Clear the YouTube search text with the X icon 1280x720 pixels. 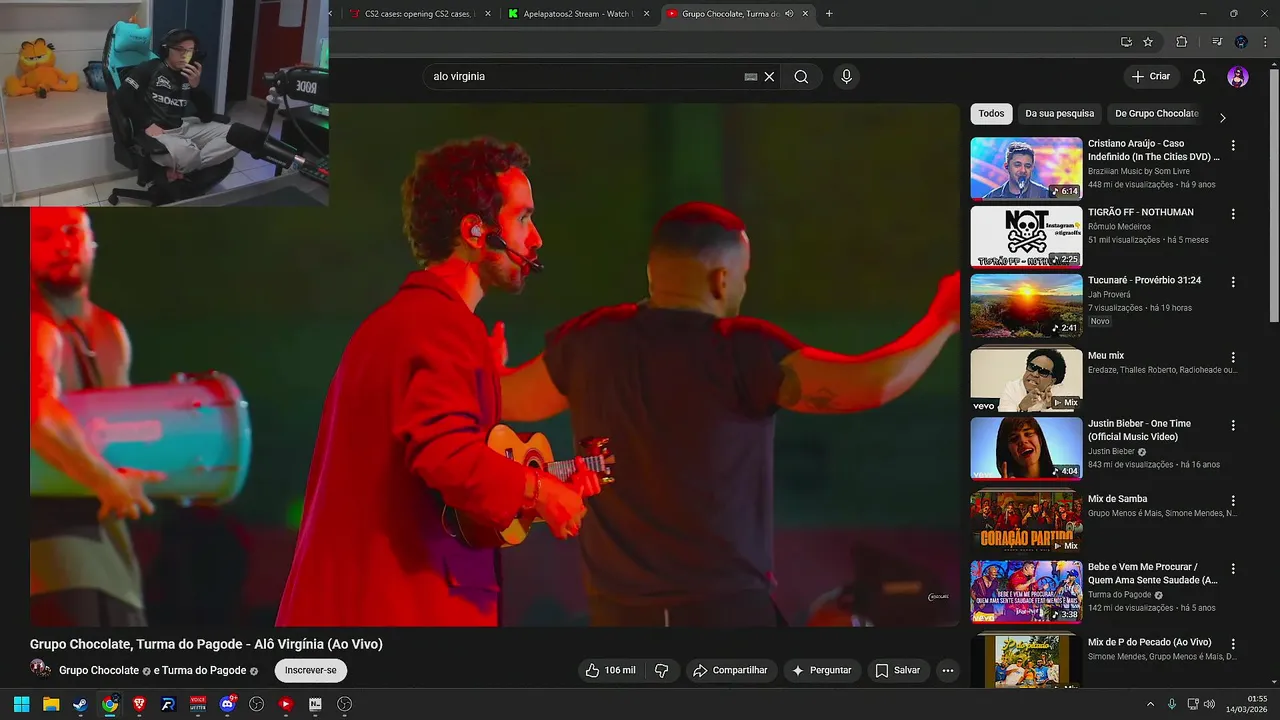point(769,77)
